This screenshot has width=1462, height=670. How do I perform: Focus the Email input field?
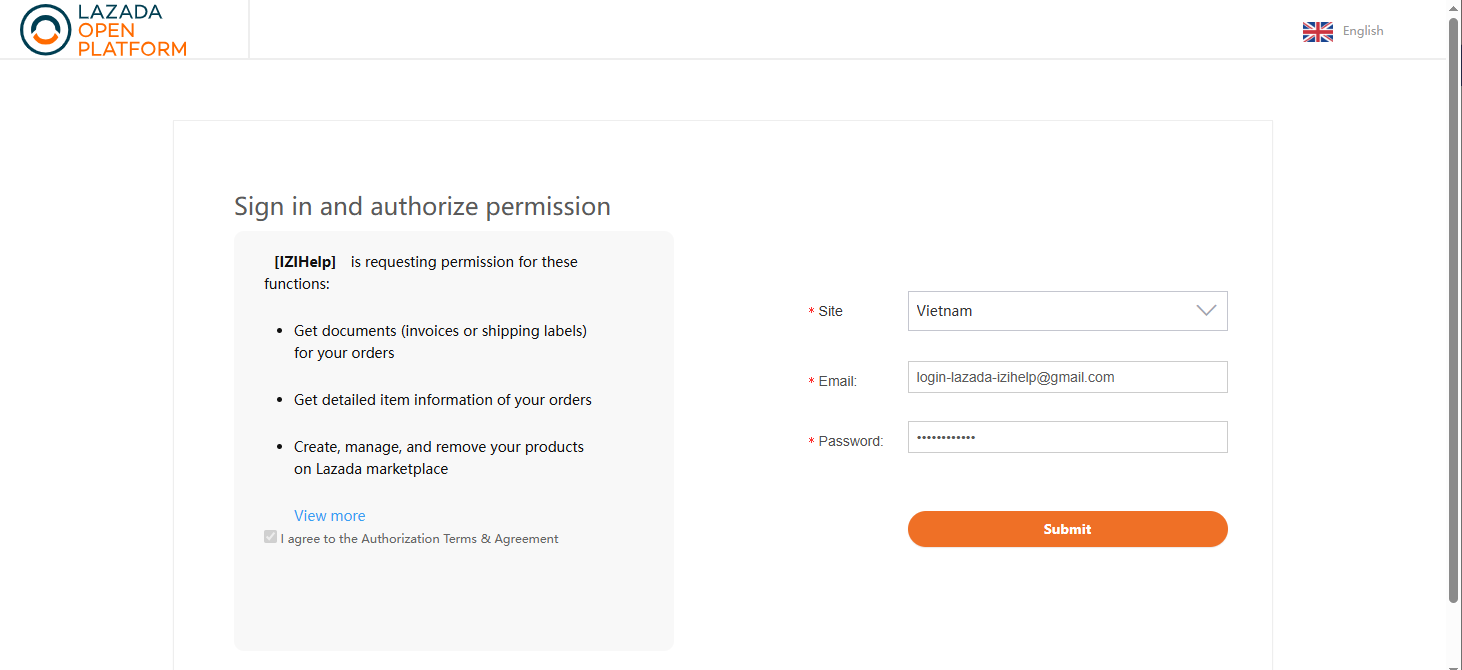tap(1066, 377)
